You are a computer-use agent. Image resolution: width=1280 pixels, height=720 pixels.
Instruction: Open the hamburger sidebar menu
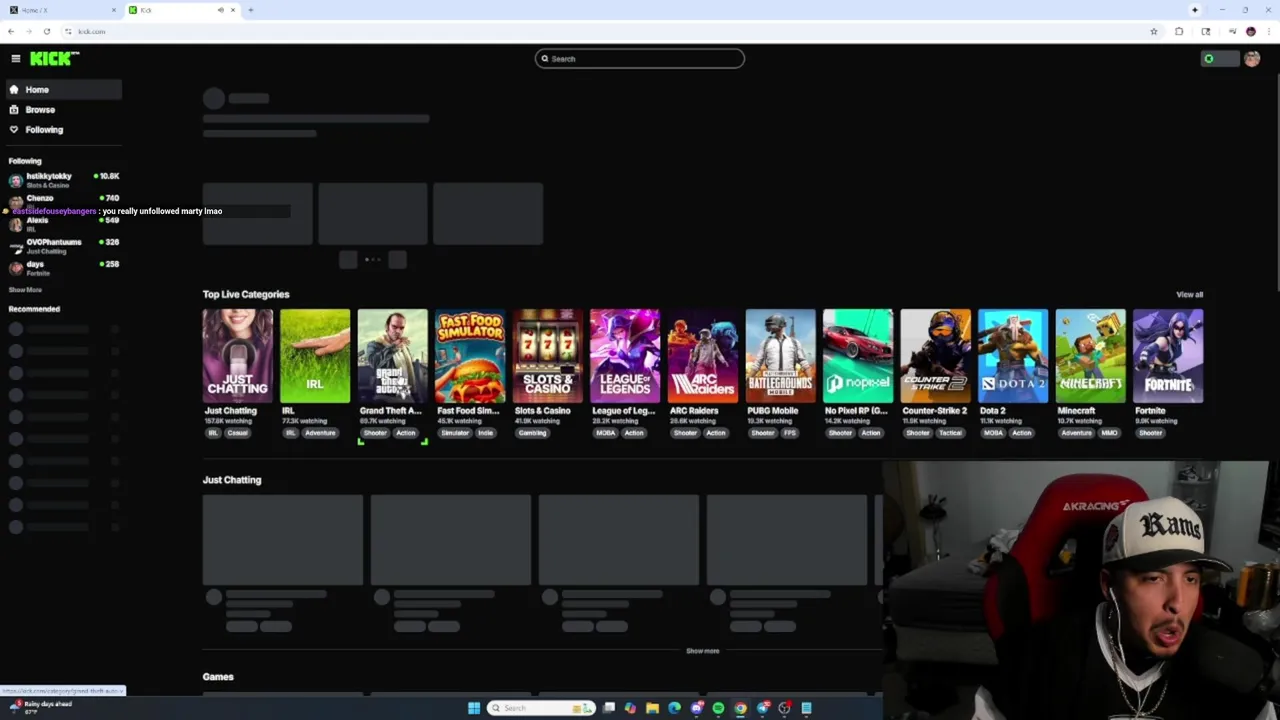pos(16,59)
